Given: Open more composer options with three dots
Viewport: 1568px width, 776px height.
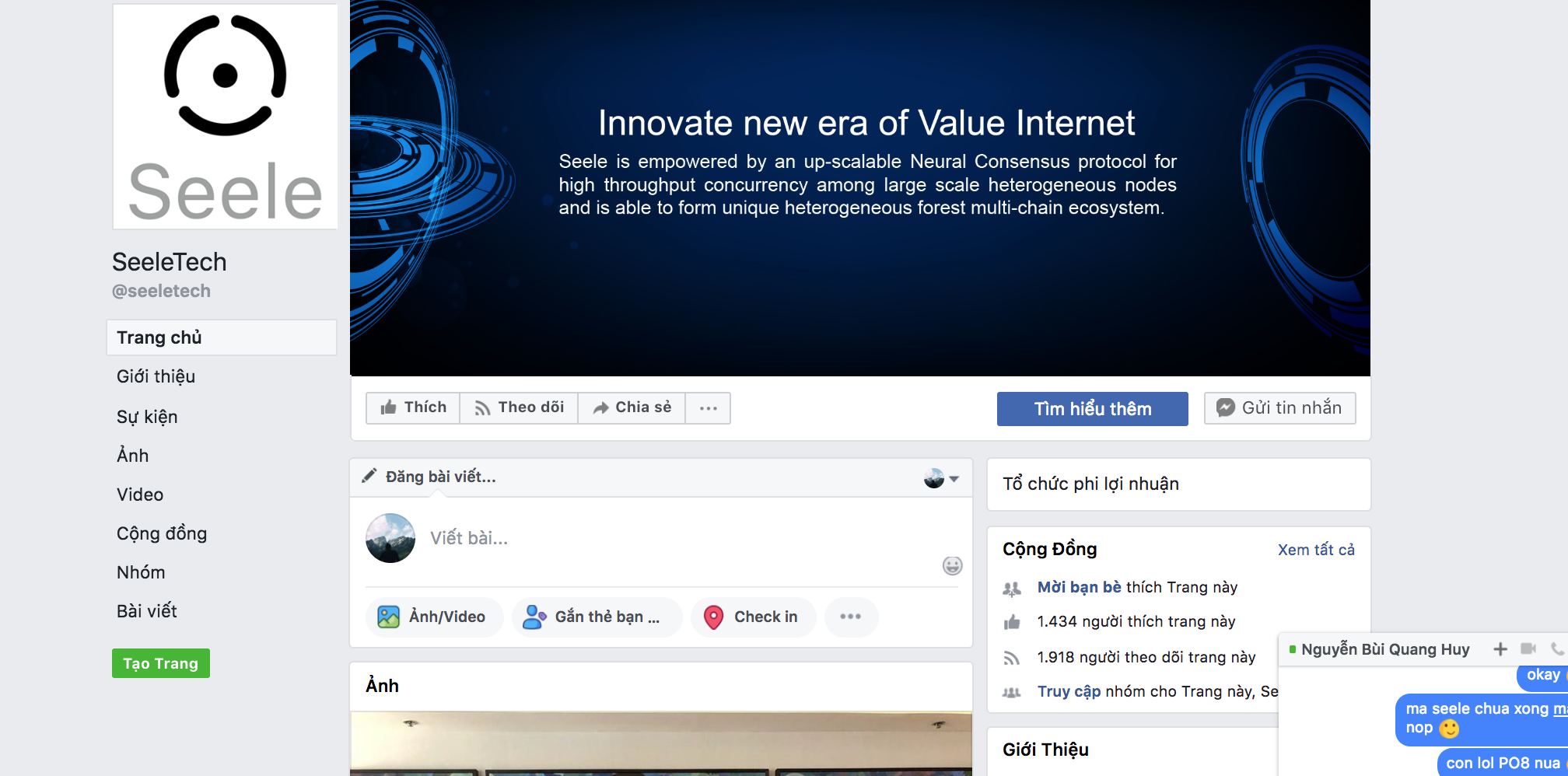Looking at the screenshot, I should pos(851,617).
